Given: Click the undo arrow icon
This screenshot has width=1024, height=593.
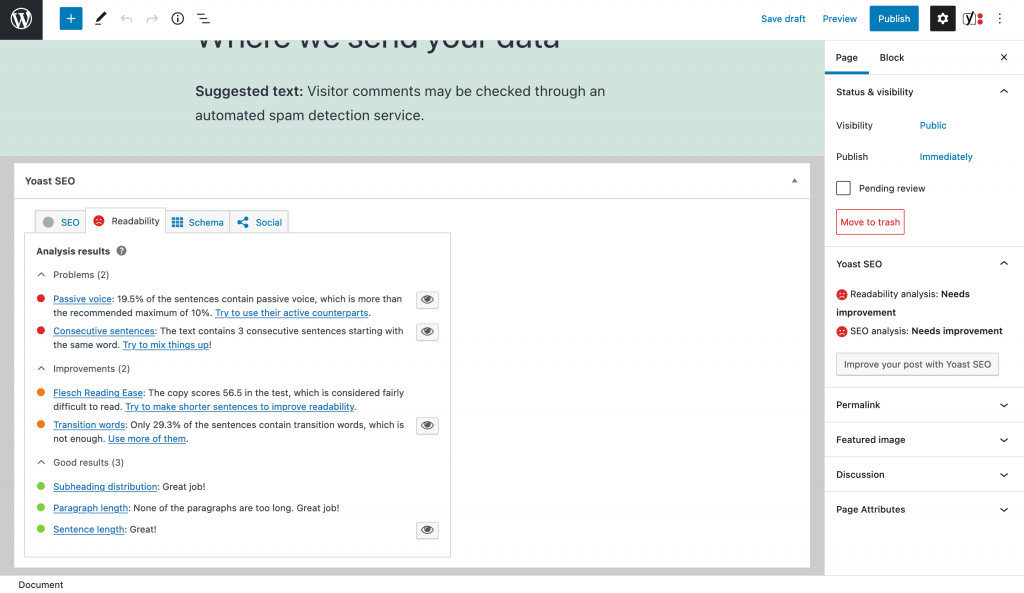Looking at the screenshot, I should (x=126, y=19).
